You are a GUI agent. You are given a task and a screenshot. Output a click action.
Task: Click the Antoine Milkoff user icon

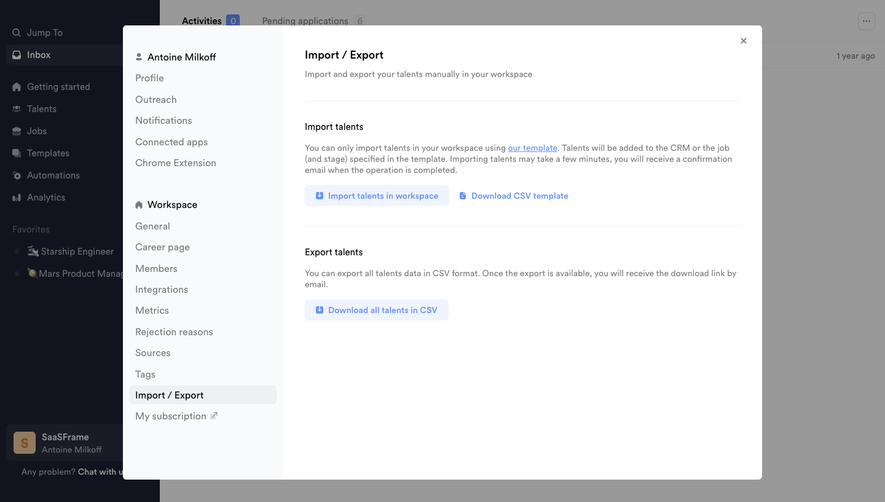pos(139,57)
